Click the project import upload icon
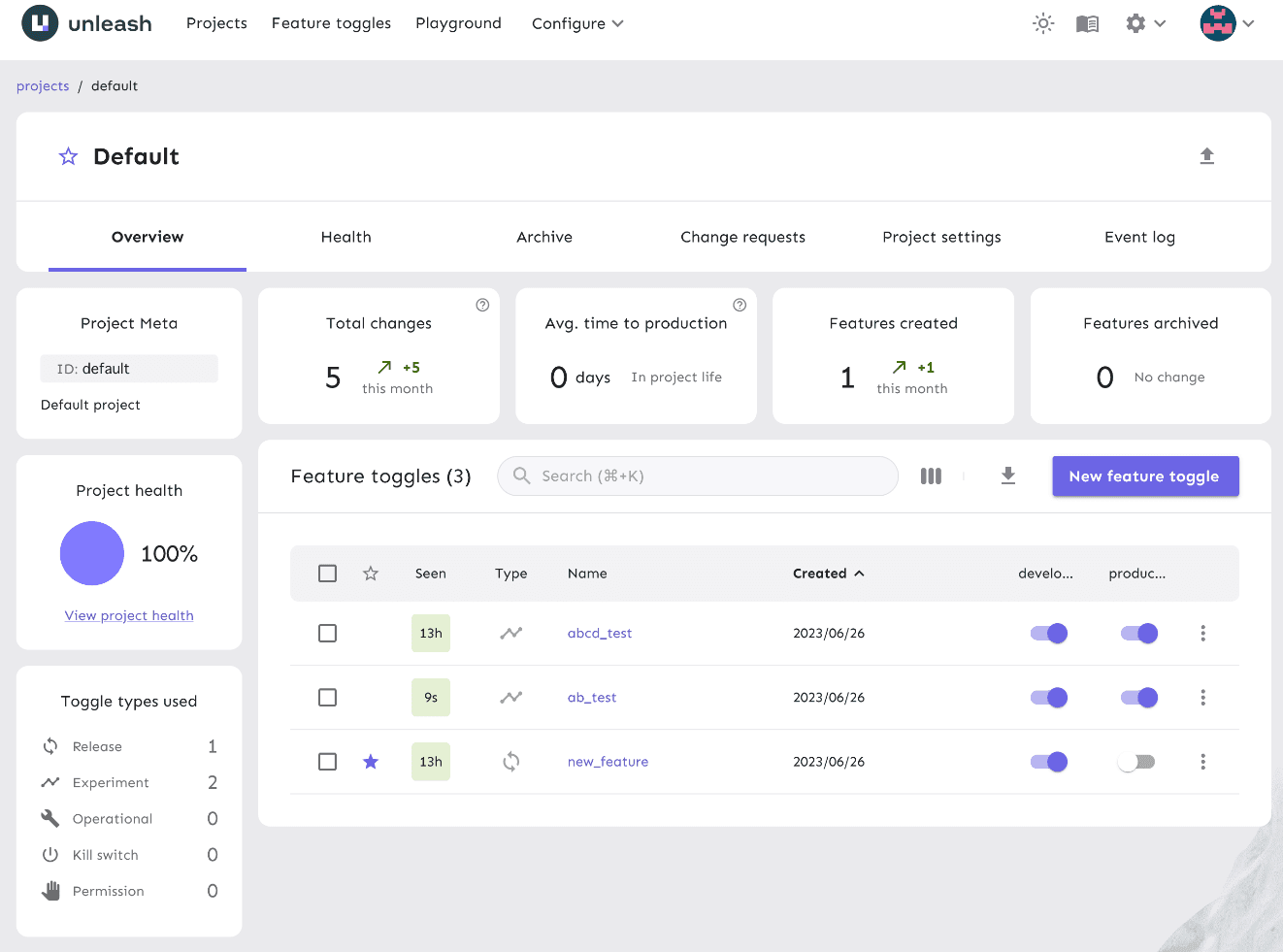The image size is (1283, 952). click(x=1206, y=156)
